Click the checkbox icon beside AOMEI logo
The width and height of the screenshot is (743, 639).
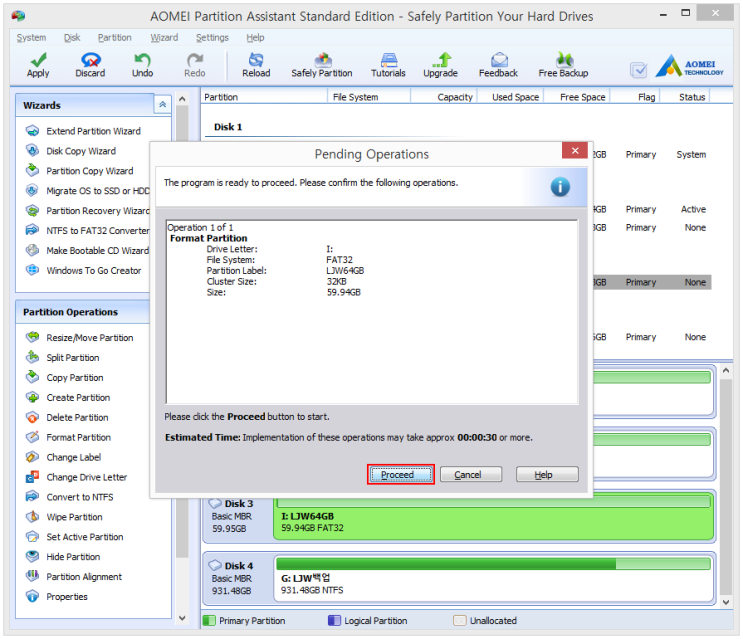coord(638,70)
